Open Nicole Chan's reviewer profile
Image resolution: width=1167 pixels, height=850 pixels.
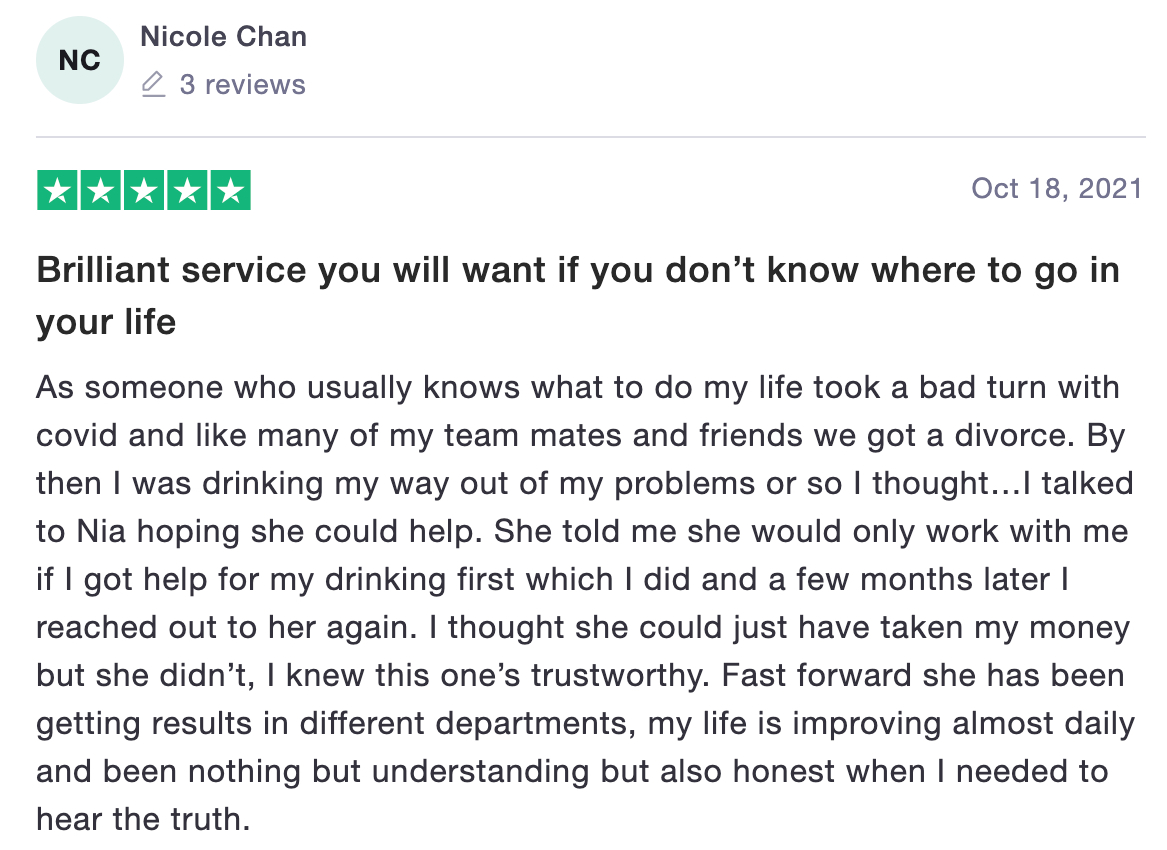pos(223,36)
